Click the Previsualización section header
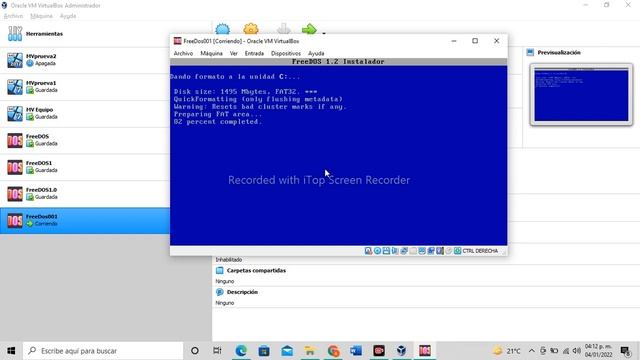Viewport: 640px width, 360px height. (559, 53)
